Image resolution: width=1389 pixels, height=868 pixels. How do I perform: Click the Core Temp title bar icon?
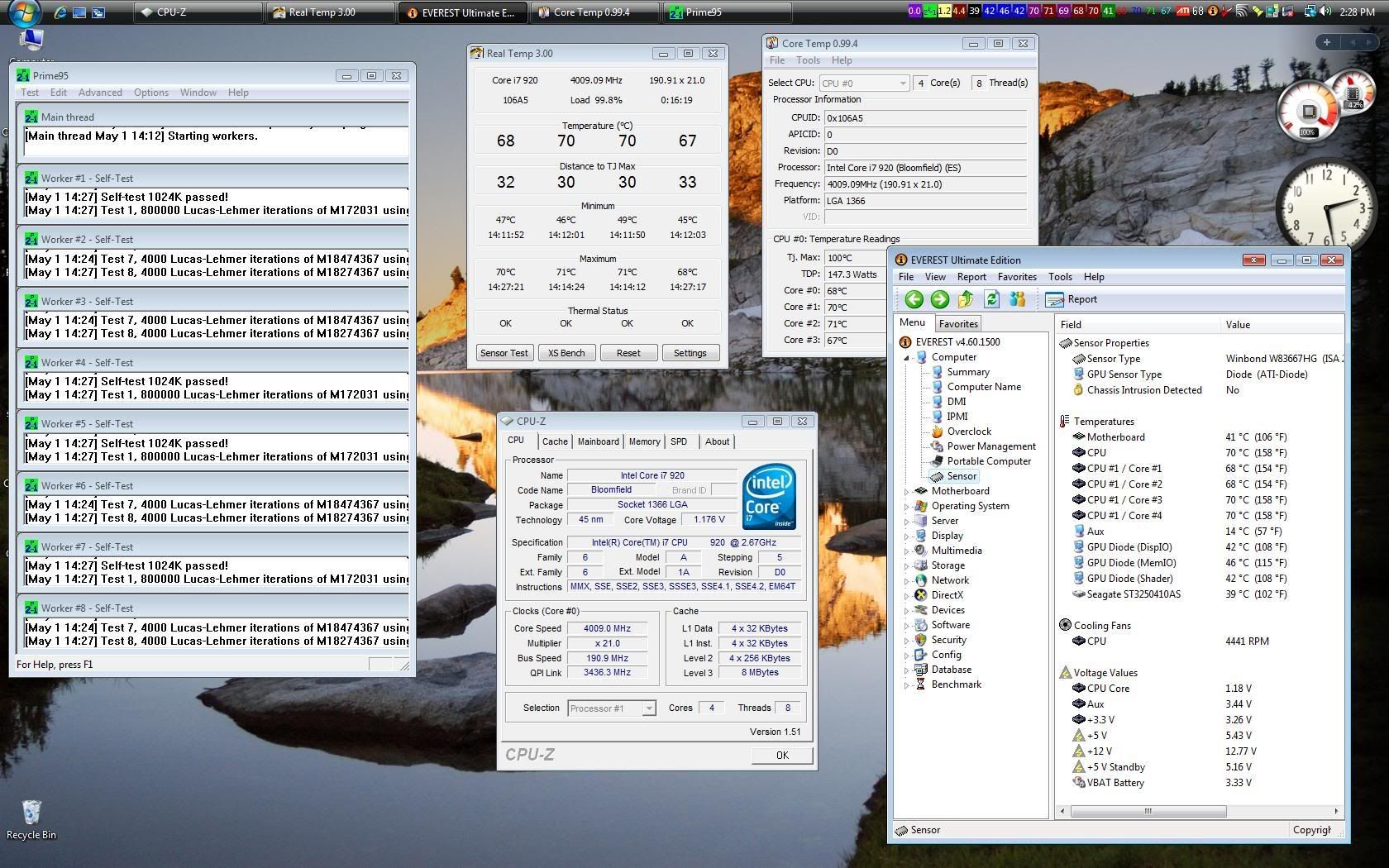click(x=772, y=43)
